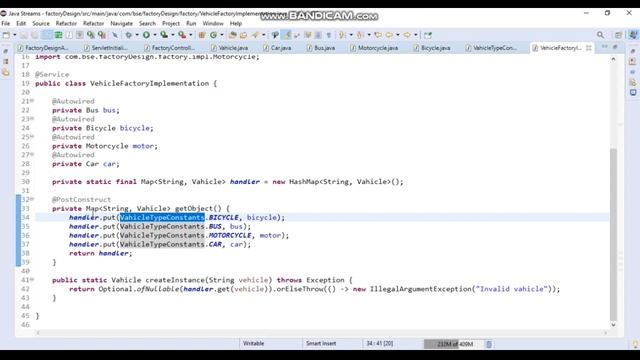
Task: Open the New wizard dropdown arrow
Action: pos(15,35)
